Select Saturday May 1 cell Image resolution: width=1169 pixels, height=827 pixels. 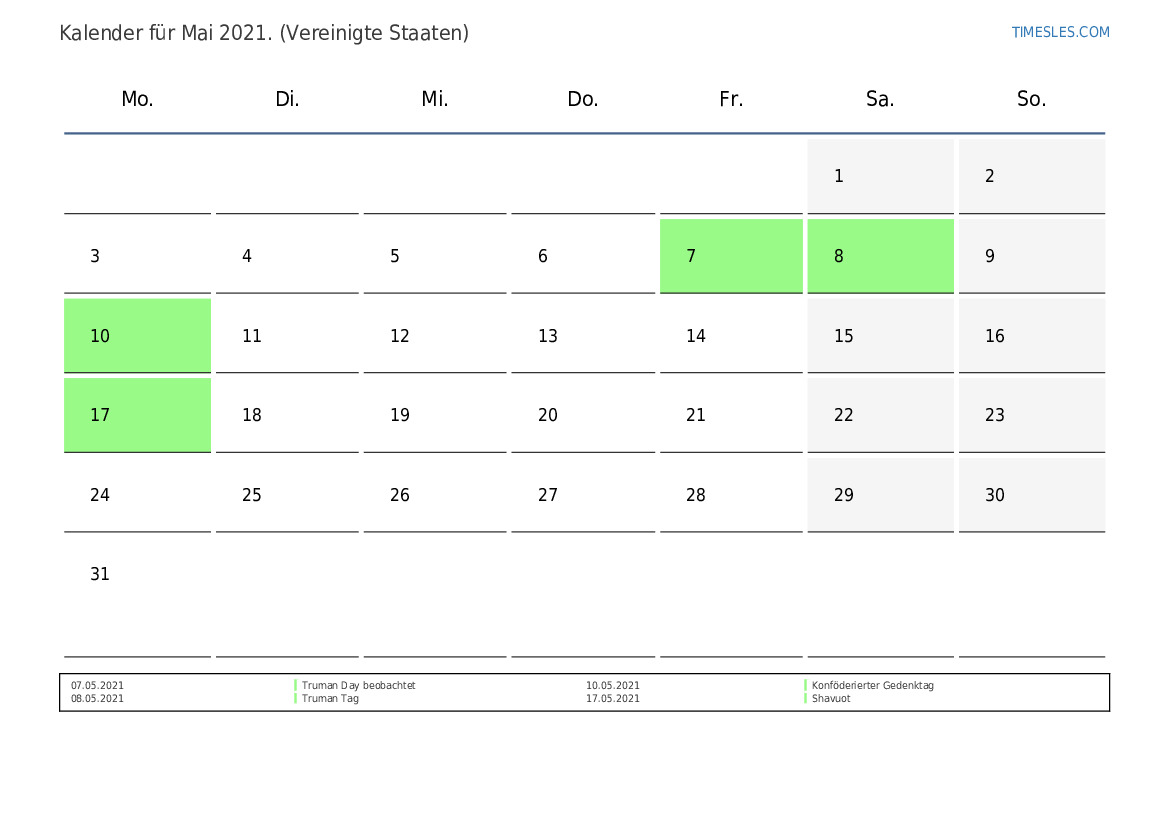[880, 176]
